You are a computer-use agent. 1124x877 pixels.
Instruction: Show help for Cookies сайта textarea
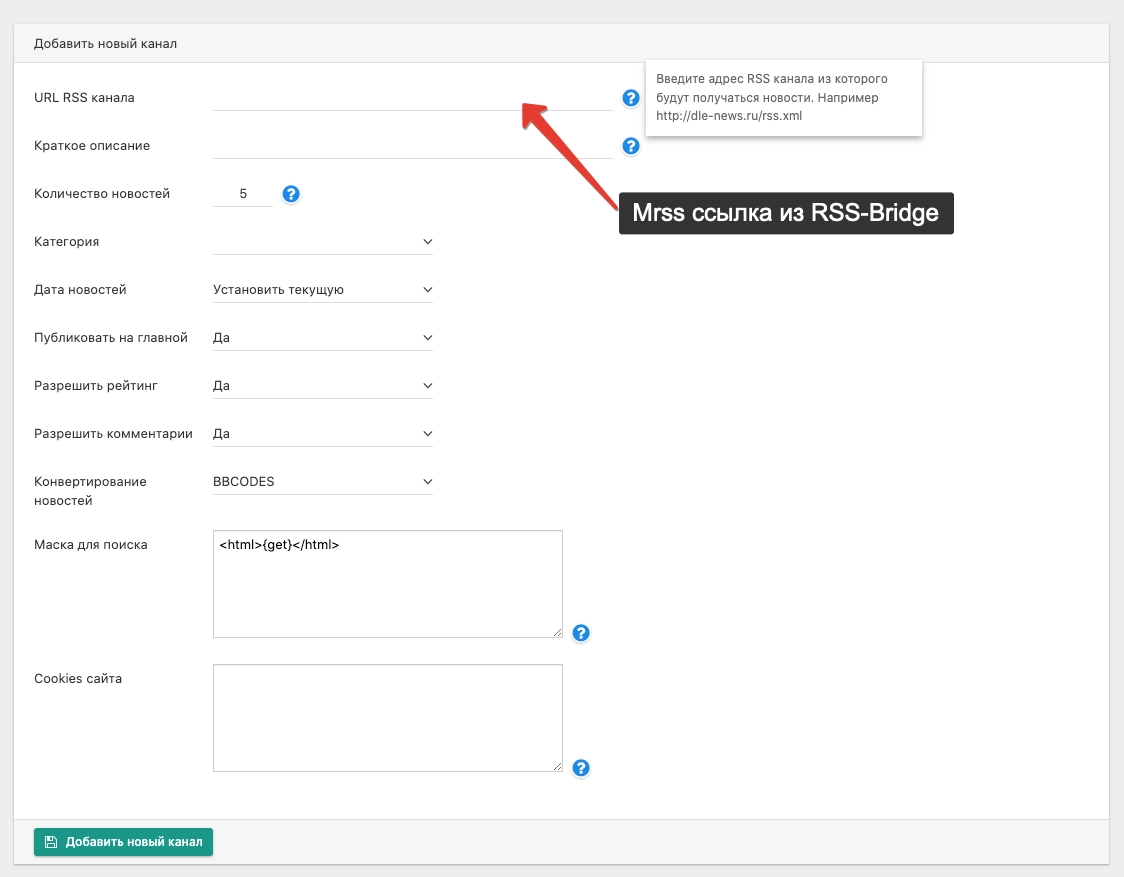click(581, 768)
